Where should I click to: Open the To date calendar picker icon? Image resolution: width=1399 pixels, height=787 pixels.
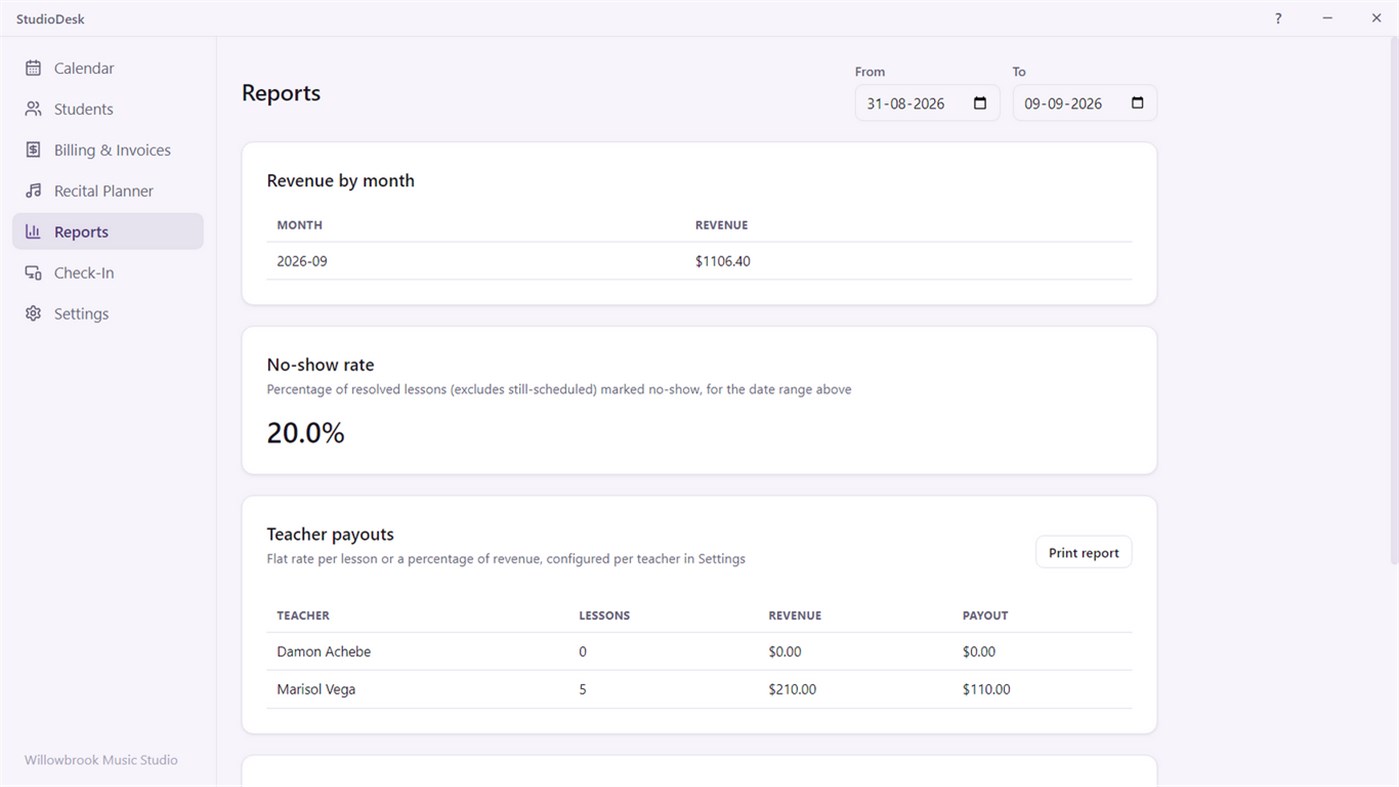1137,103
